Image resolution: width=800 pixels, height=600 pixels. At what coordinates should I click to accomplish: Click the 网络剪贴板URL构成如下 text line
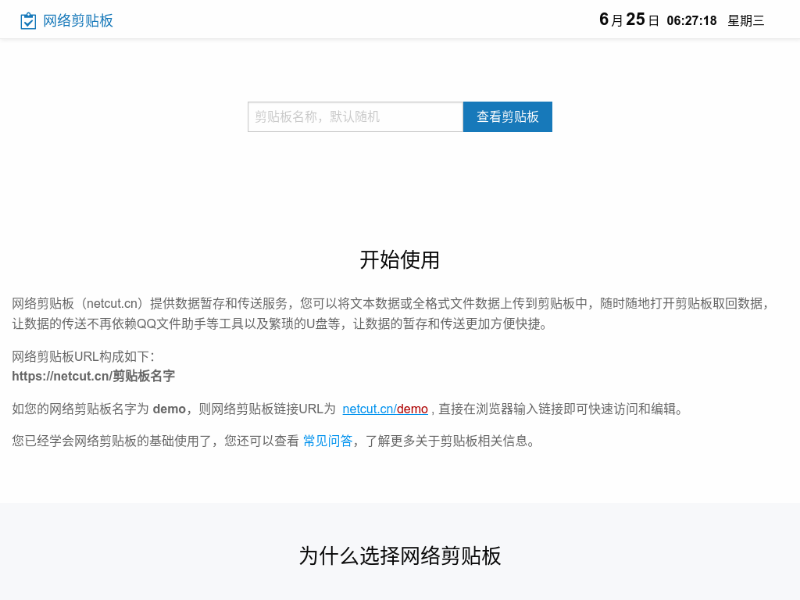tap(83, 356)
